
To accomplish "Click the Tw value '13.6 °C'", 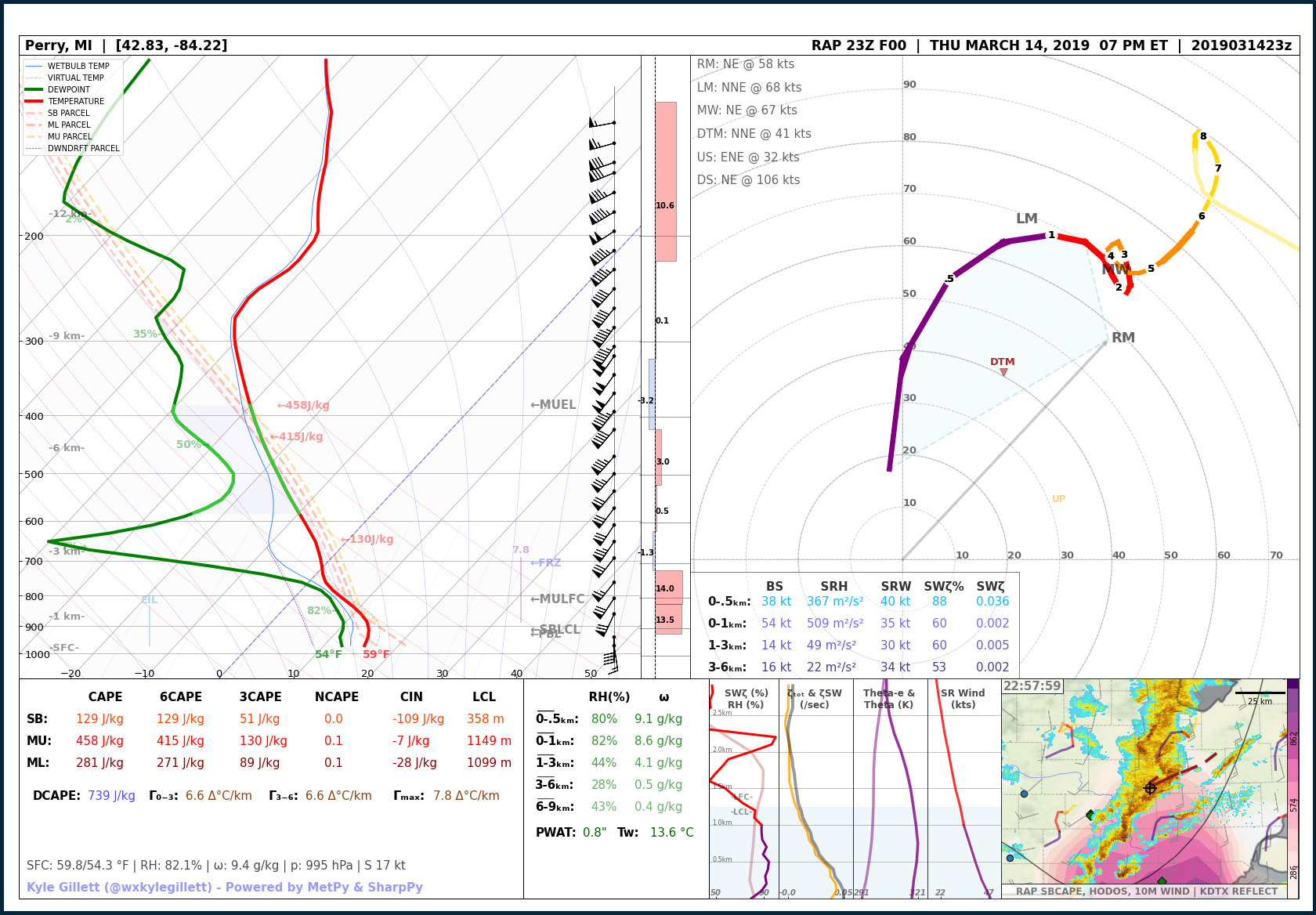I will coord(672,833).
